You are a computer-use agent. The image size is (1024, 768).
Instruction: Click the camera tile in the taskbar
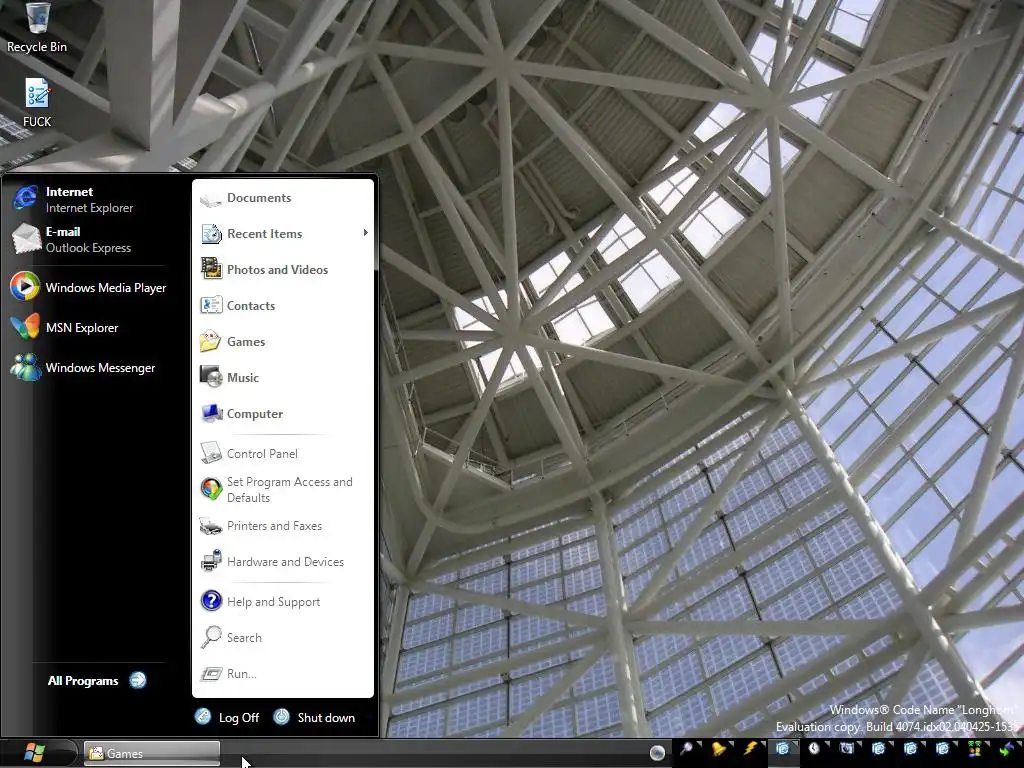point(846,749)
